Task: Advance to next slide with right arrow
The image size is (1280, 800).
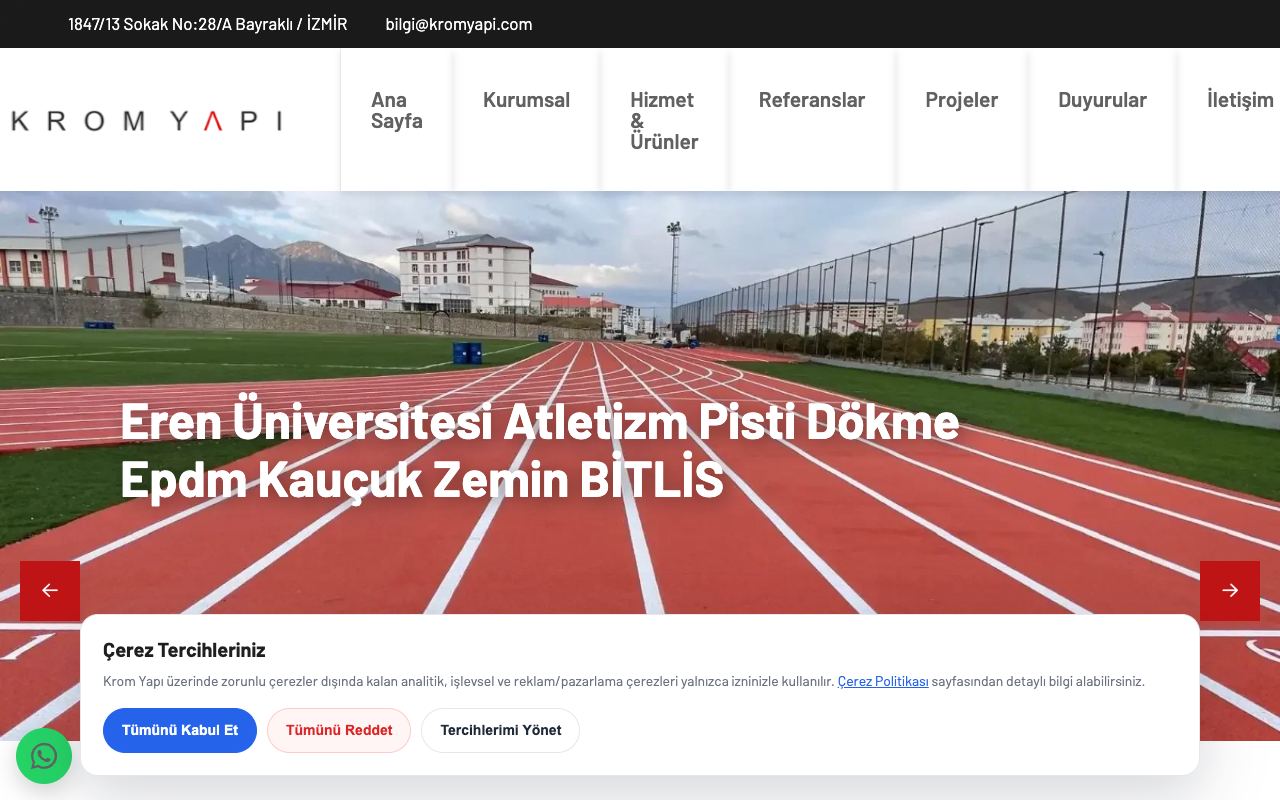Action: coord(1230,591)
